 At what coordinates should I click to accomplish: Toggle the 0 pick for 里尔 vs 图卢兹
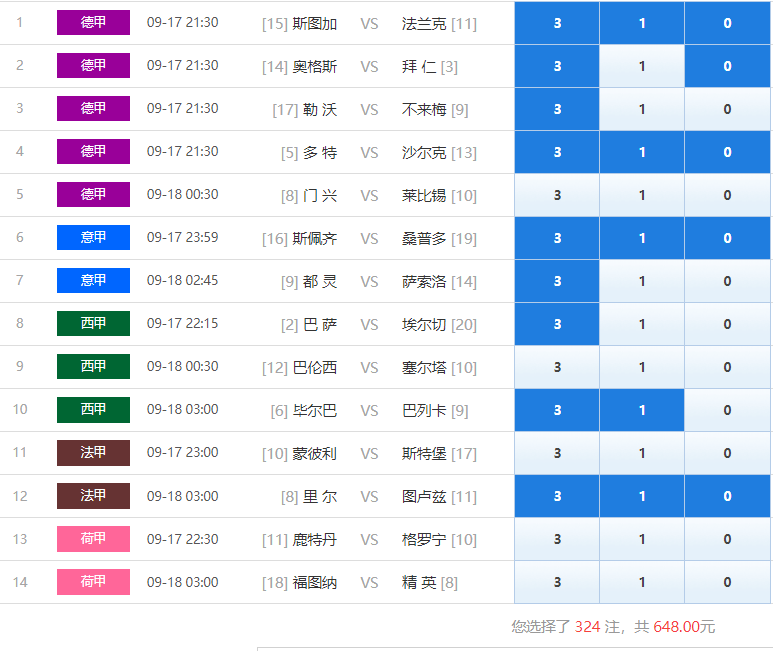pyautogui.click(x=727, y=496)
